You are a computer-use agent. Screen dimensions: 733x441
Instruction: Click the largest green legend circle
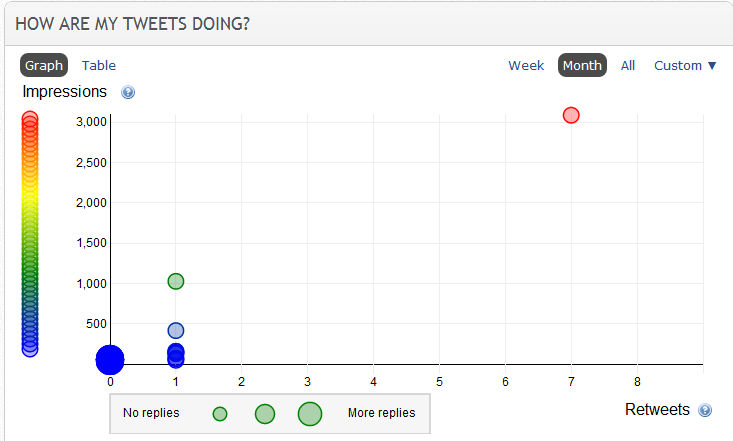coord(310,413)
